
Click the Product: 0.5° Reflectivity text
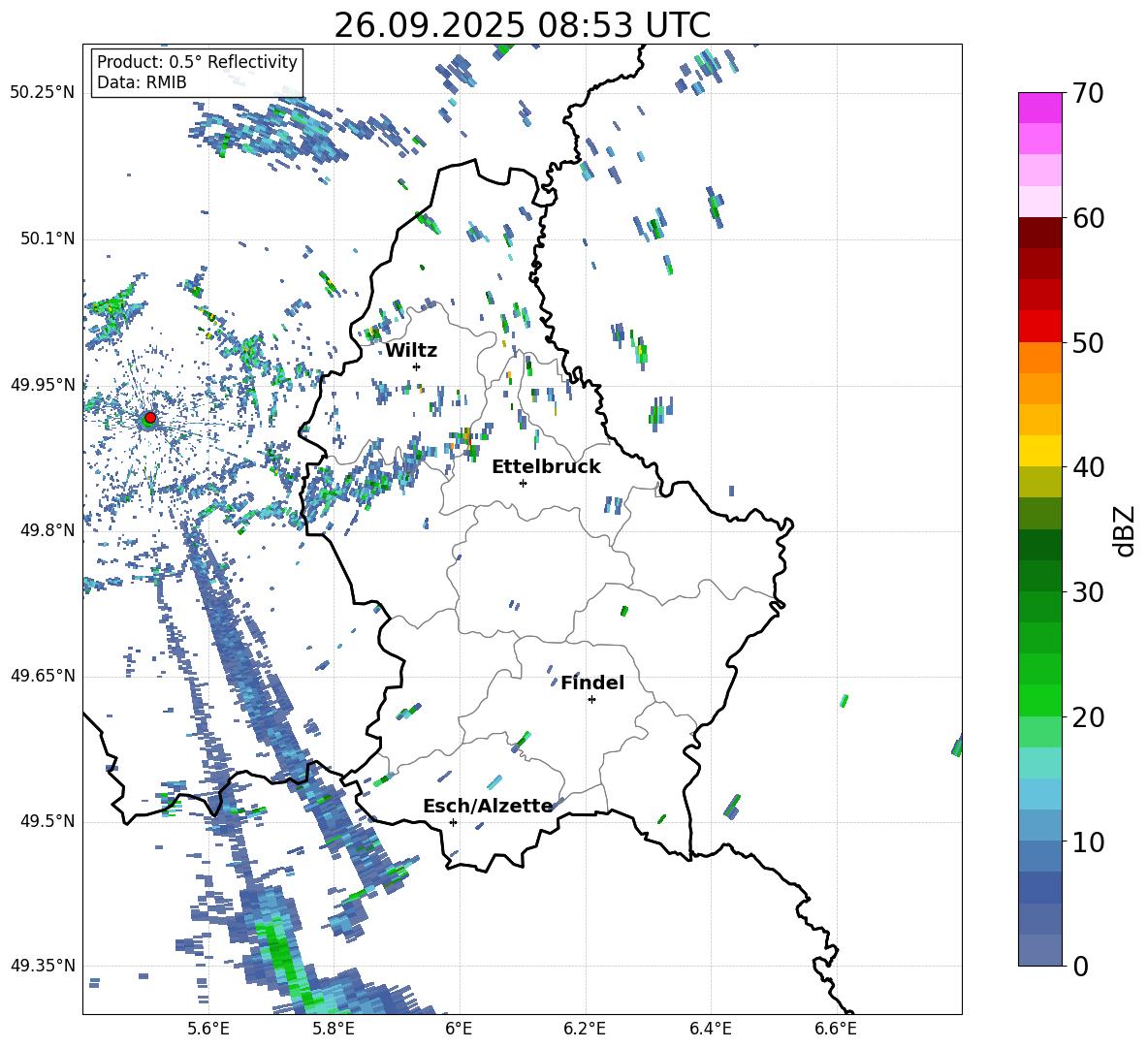(197, 62)
